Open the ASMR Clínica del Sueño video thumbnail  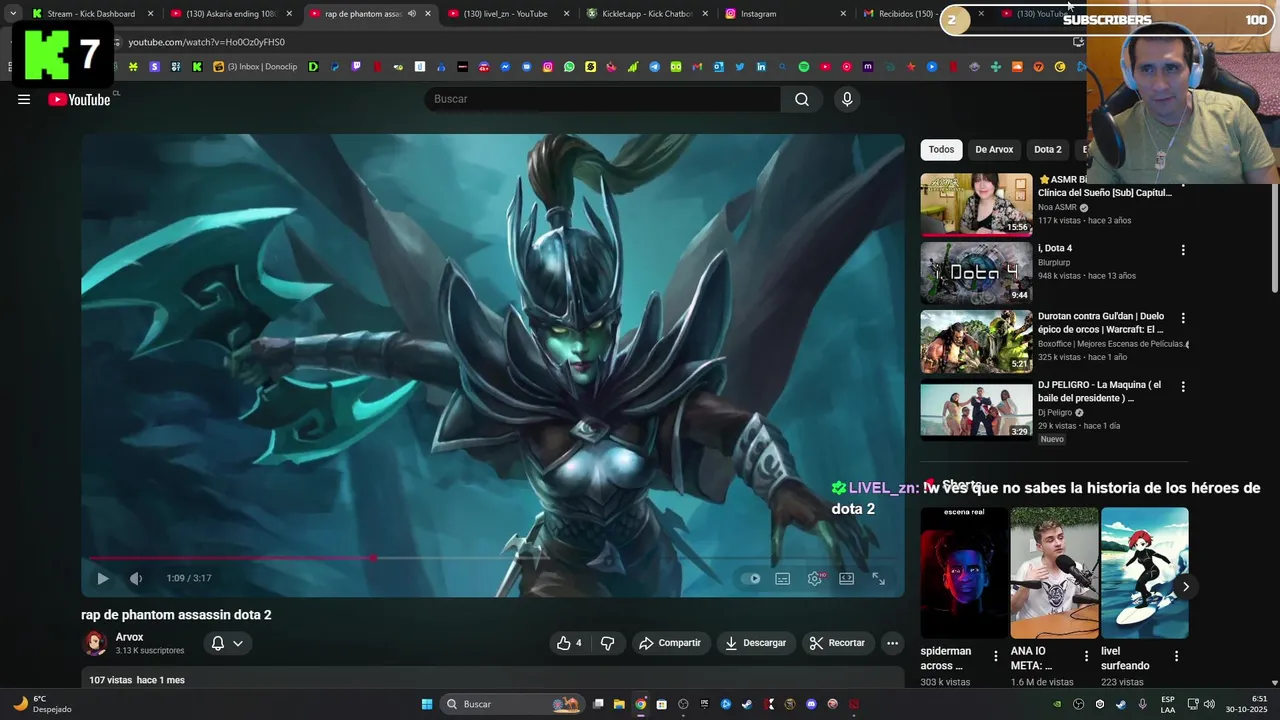(976, 204)
